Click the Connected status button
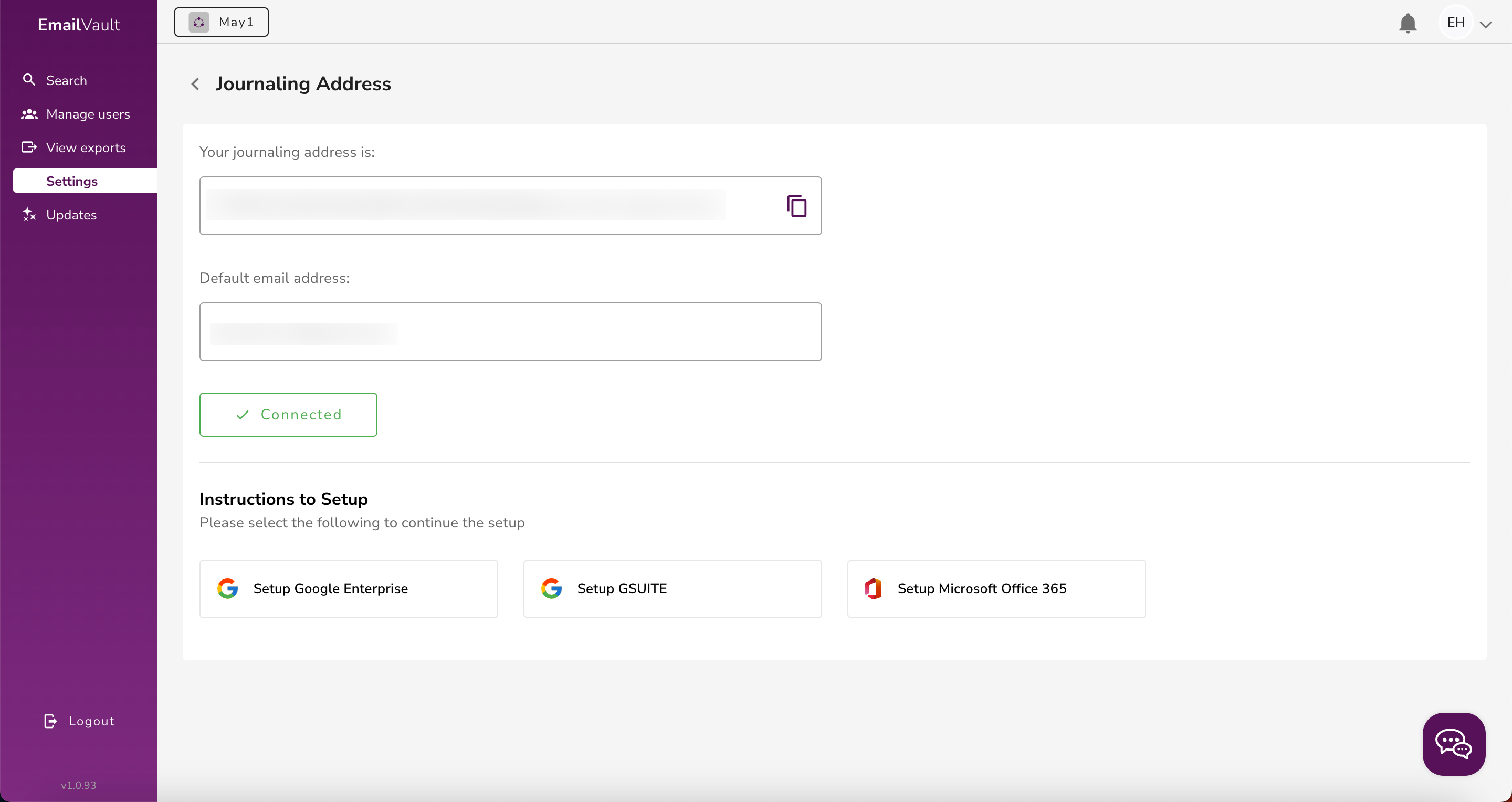 click(x=288, y=414)
